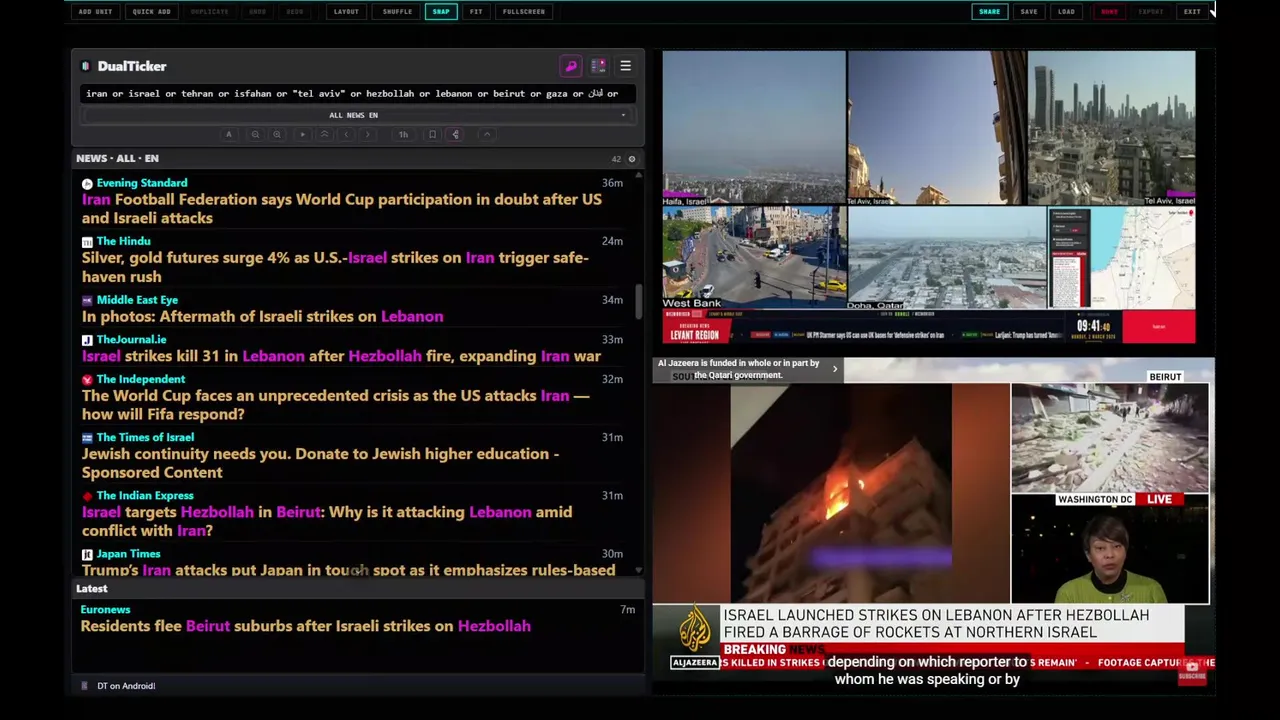The image size is (1280, 720).
Task: Click The Times of Israel source icon
Action: coord(87,437)
